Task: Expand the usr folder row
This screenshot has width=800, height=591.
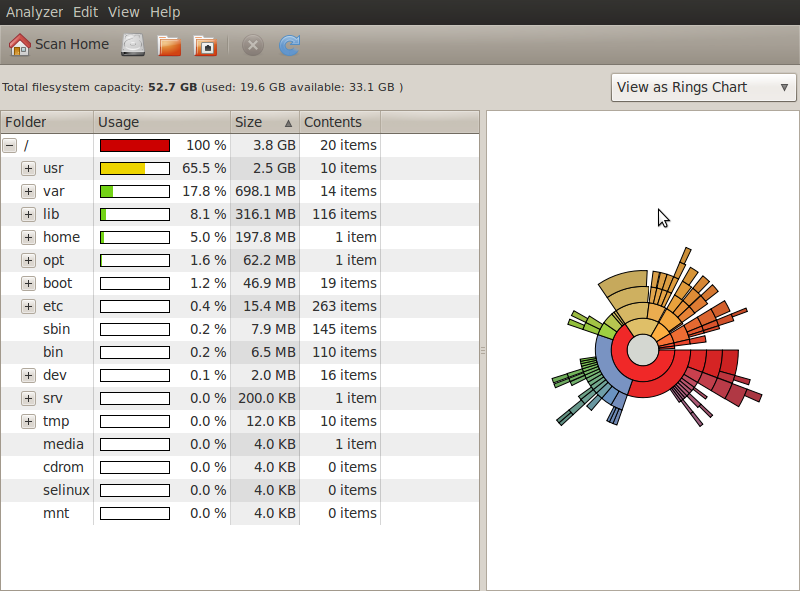Action: coord(28,168)
